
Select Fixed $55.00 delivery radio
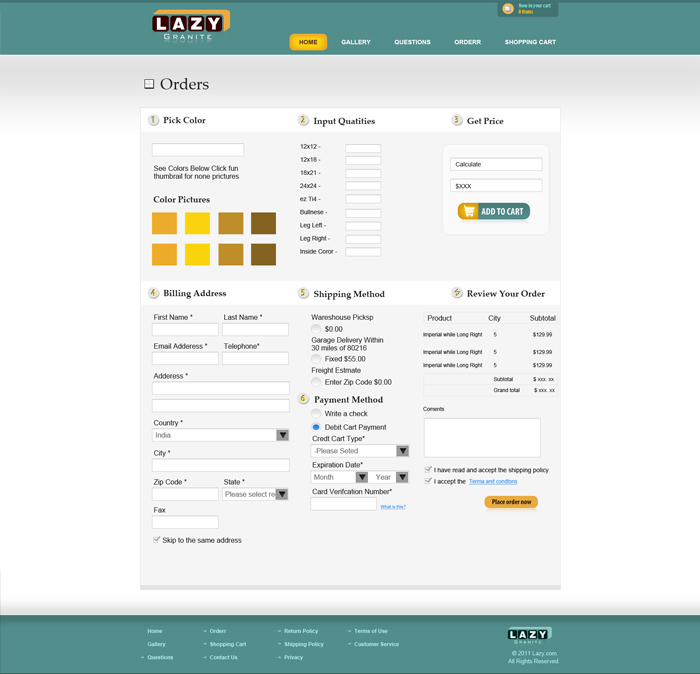pos(316,359)
